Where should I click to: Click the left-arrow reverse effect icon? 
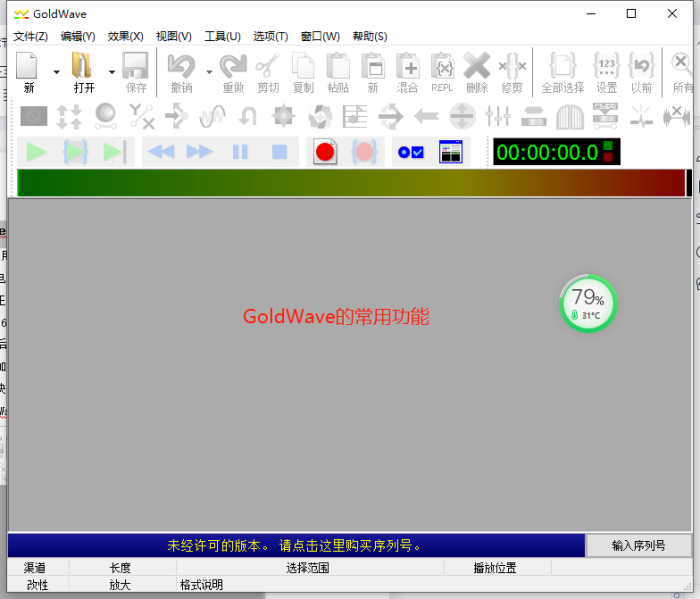point(426,116)
